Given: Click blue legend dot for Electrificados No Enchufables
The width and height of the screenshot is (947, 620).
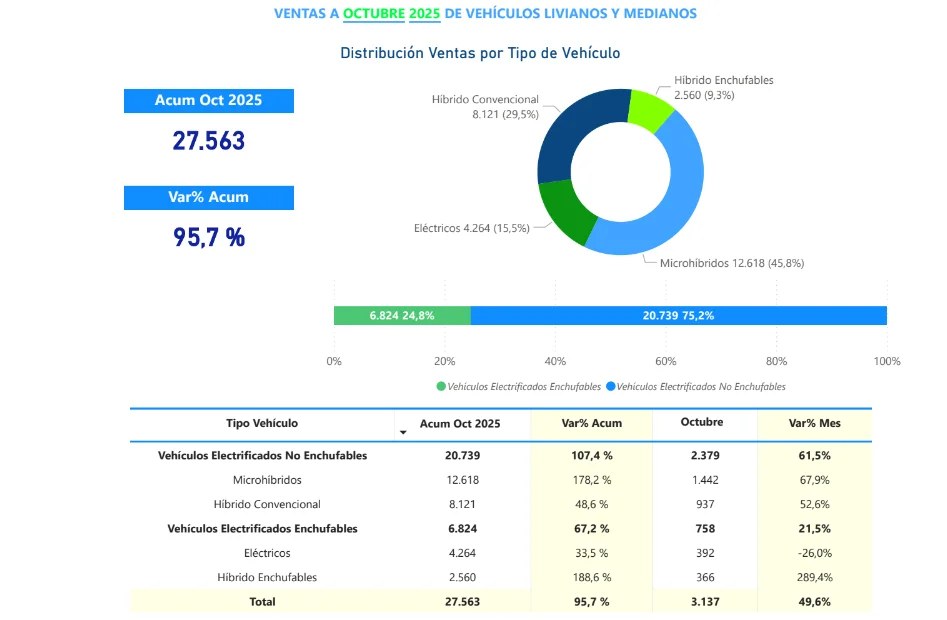Looking at the screenshot, I should 611,386.
